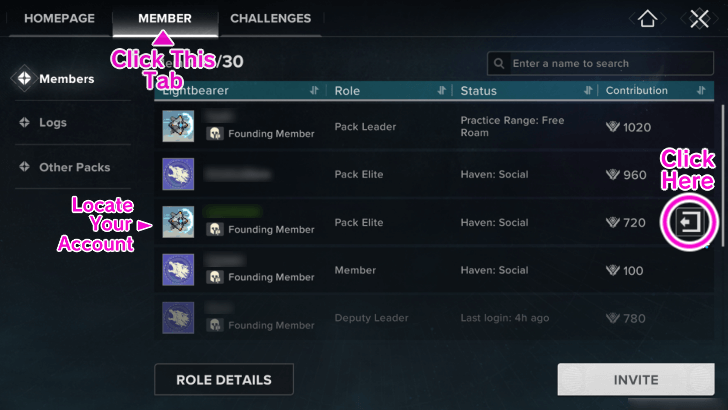Click the leave pack exit icon
This screenshot has height=410, width=728.
pos(689,222)
